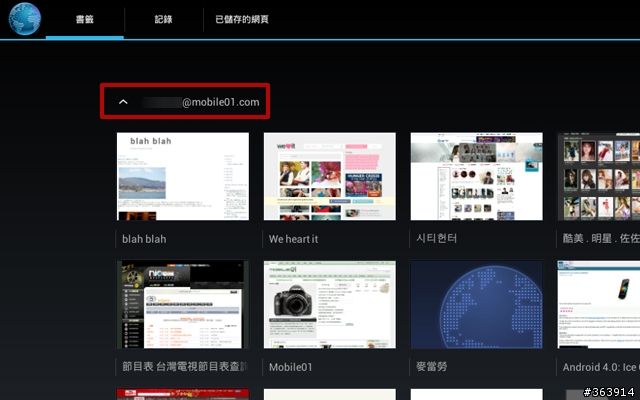Open the blah blah bookmark thumbnail
Viewport: 640px width, 400px height.
click(183, 176)
